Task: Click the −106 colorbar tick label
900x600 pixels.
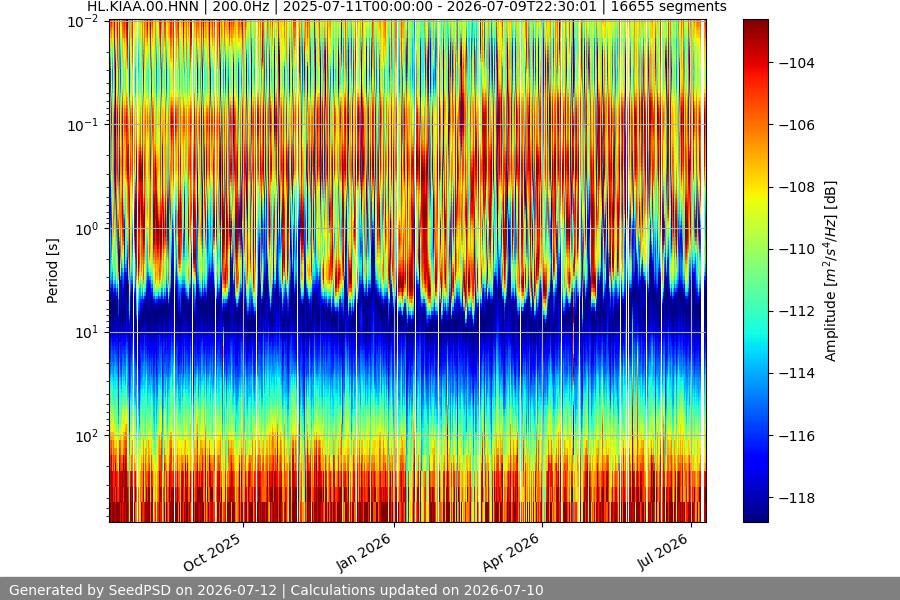Action: [x=797, y=125]
